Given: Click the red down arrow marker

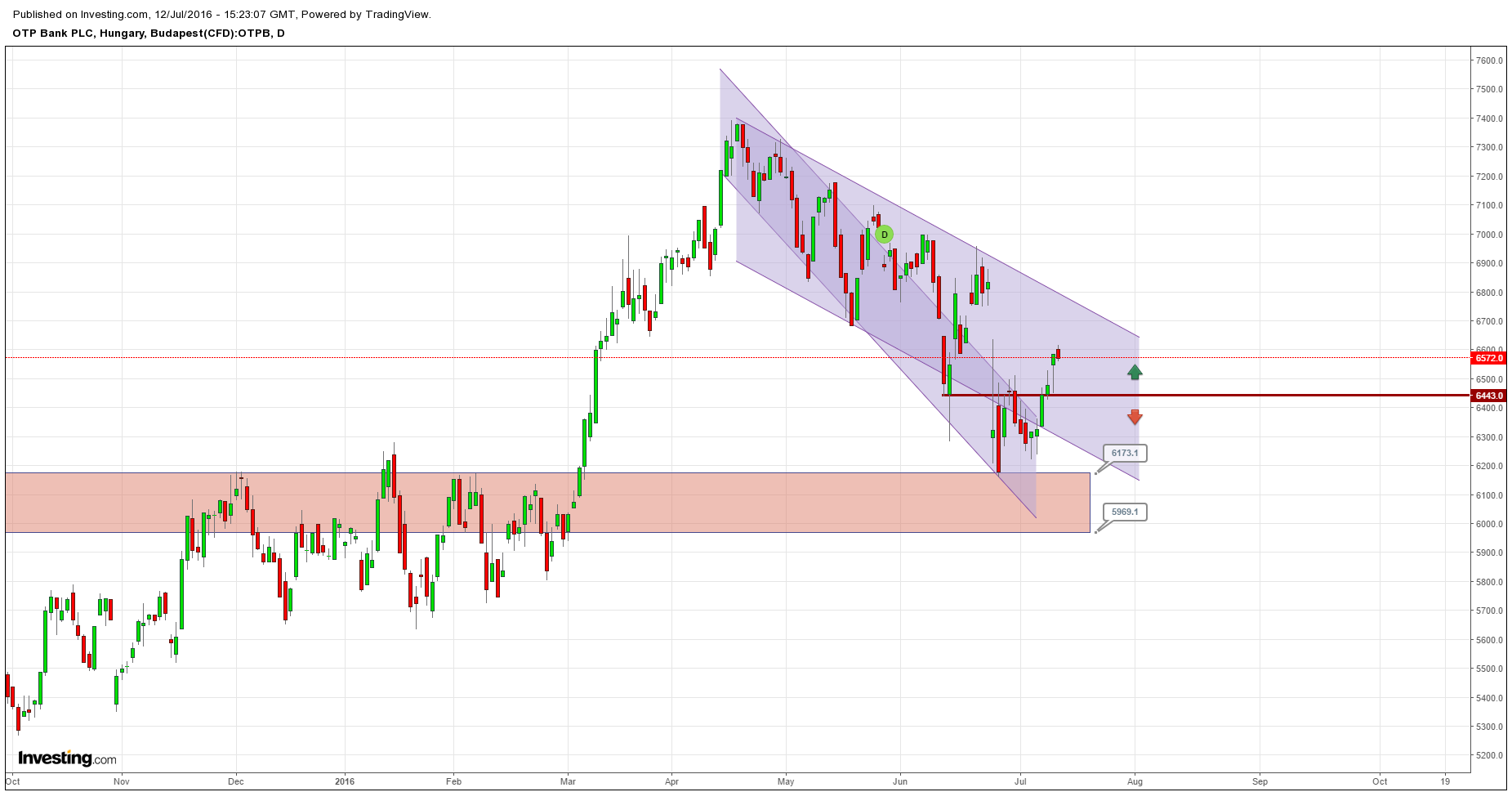Looking at the screenshot, I should 1135,417.
